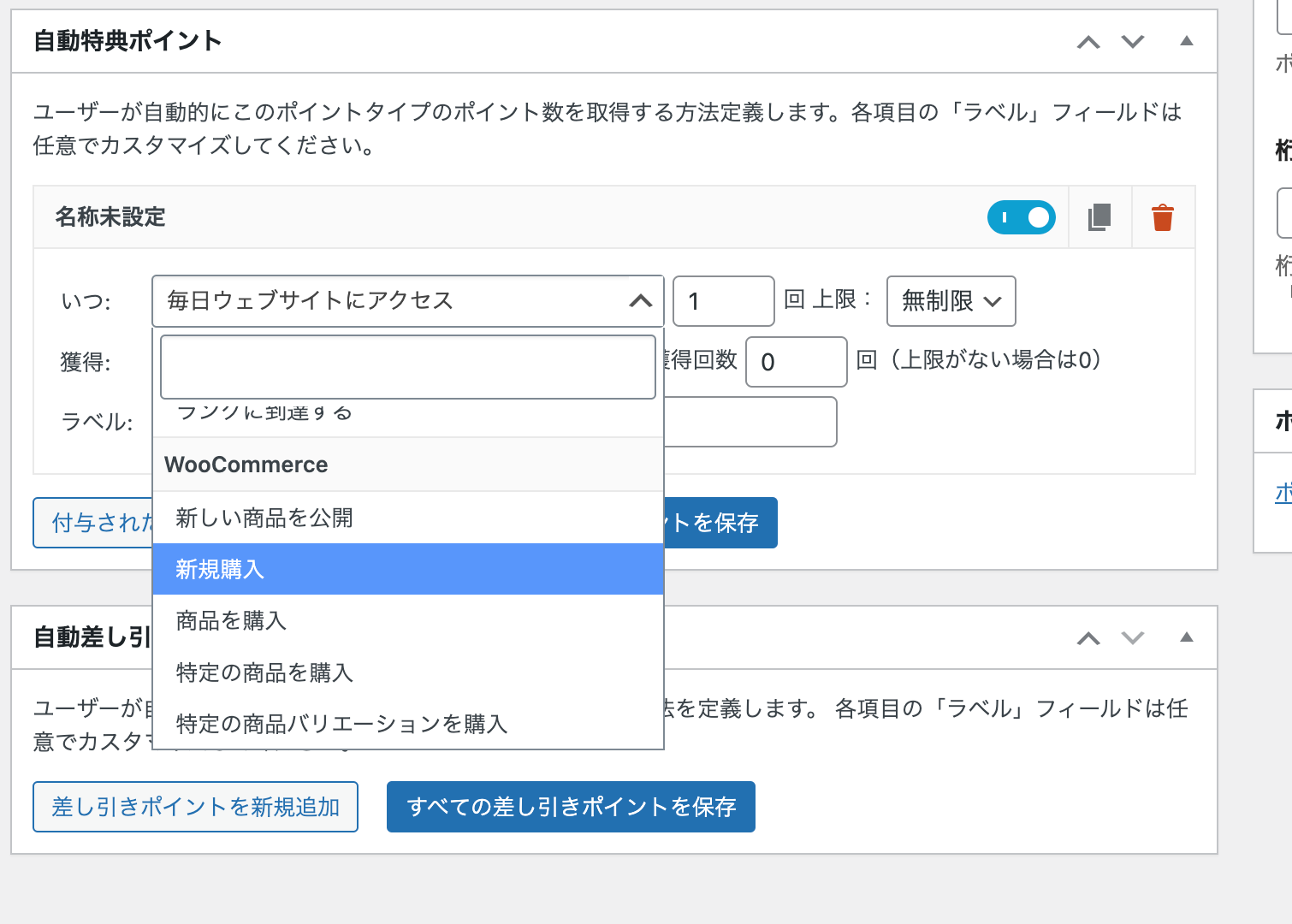Image resolution: width=1292 pixels, height=924 pixels.
Task: Click the partially hidden を保存 button
Action: 720,523
